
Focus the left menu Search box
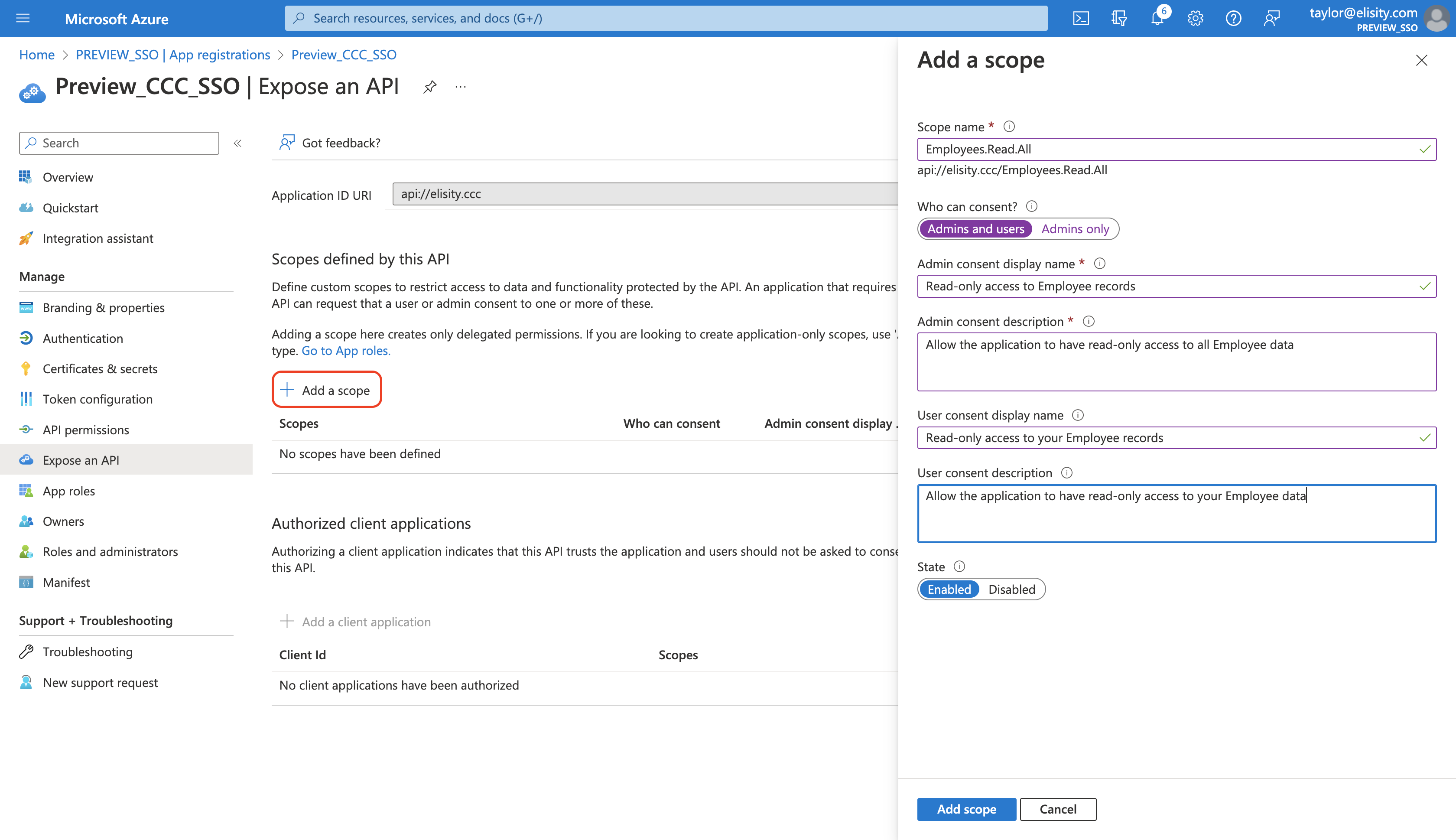click(119, 143)
